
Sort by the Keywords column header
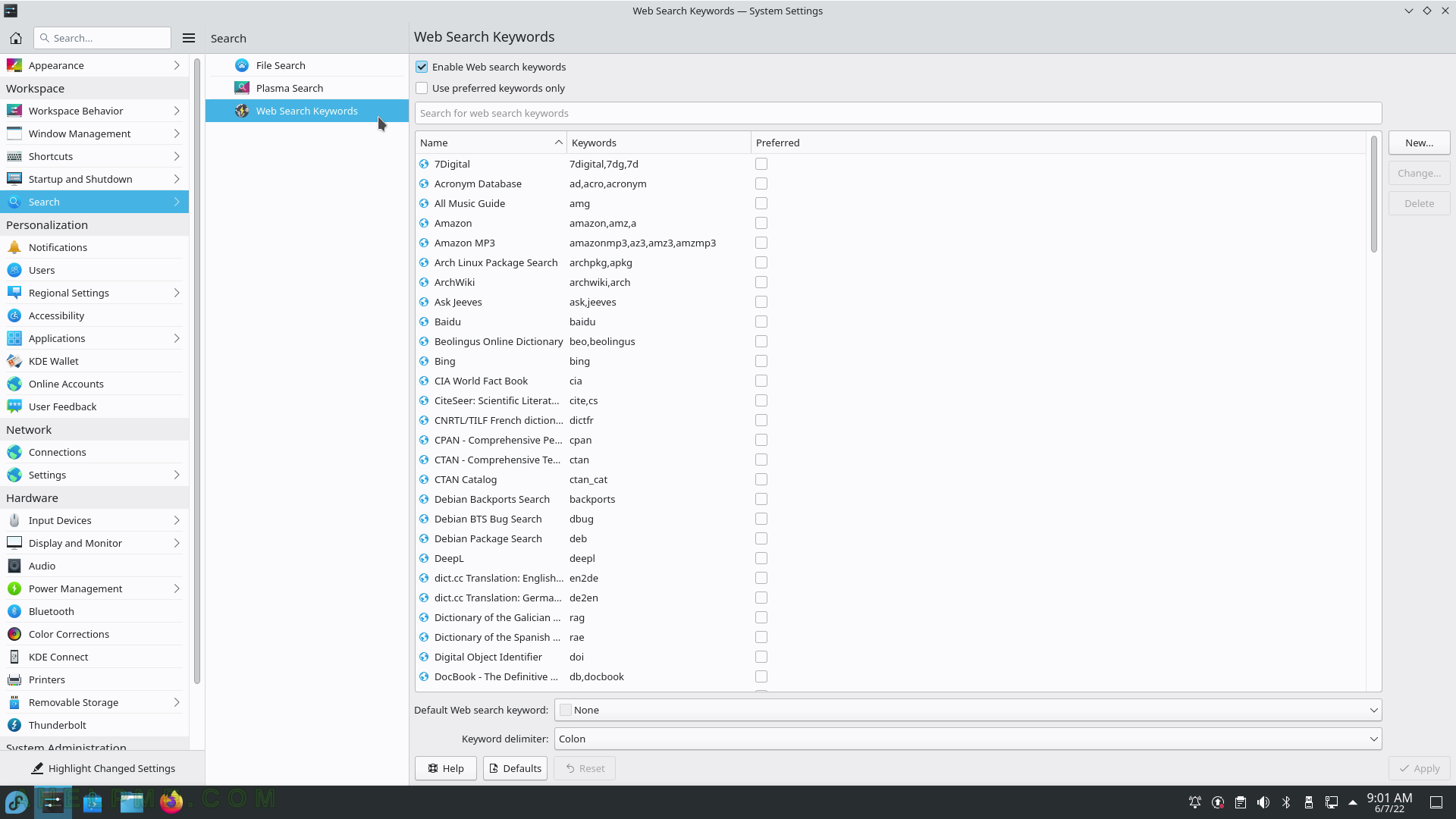658,143
